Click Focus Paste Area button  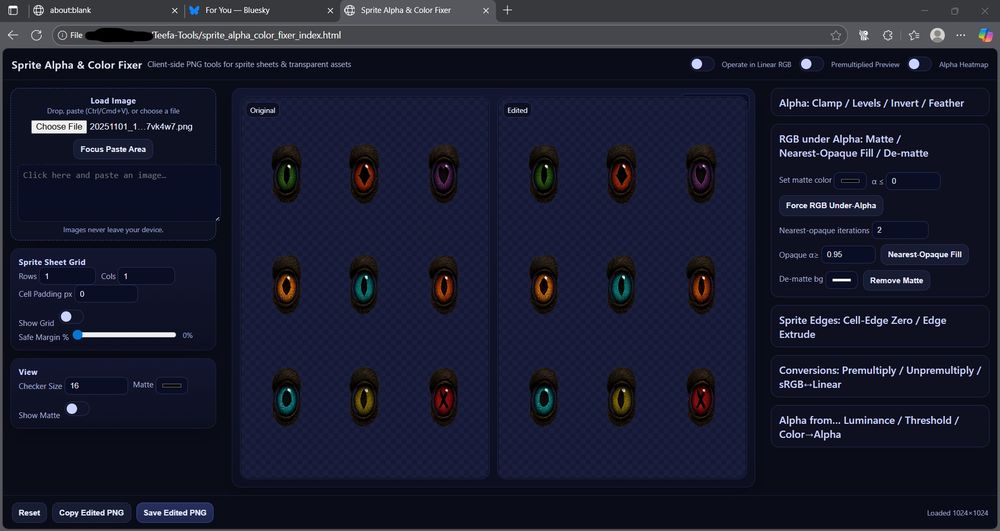tap(113, 149)
